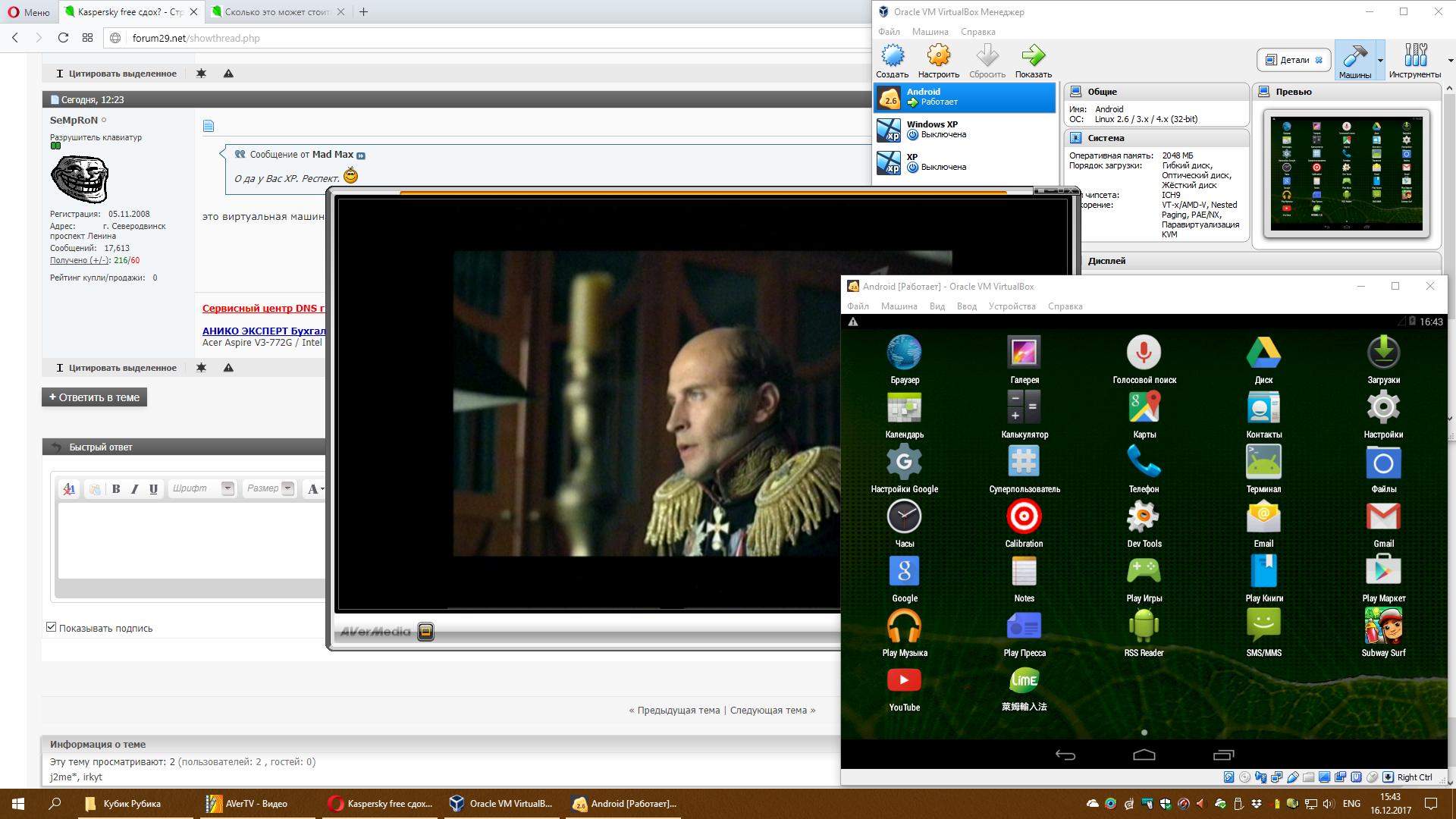The width and height of the screenshot is (1456, 819).
Task: Go to Следующая тема link
Action: [x=773, y=711]
